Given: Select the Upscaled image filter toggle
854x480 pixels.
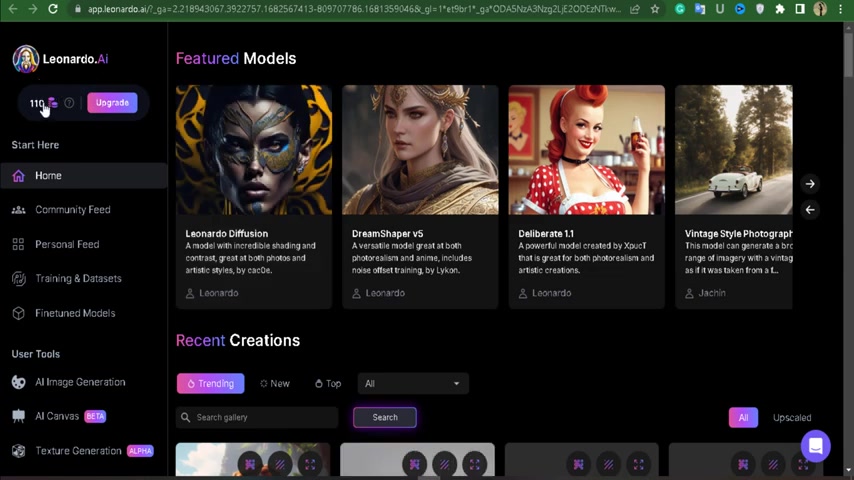Looking at the screenshot, I should coord(792,418).
